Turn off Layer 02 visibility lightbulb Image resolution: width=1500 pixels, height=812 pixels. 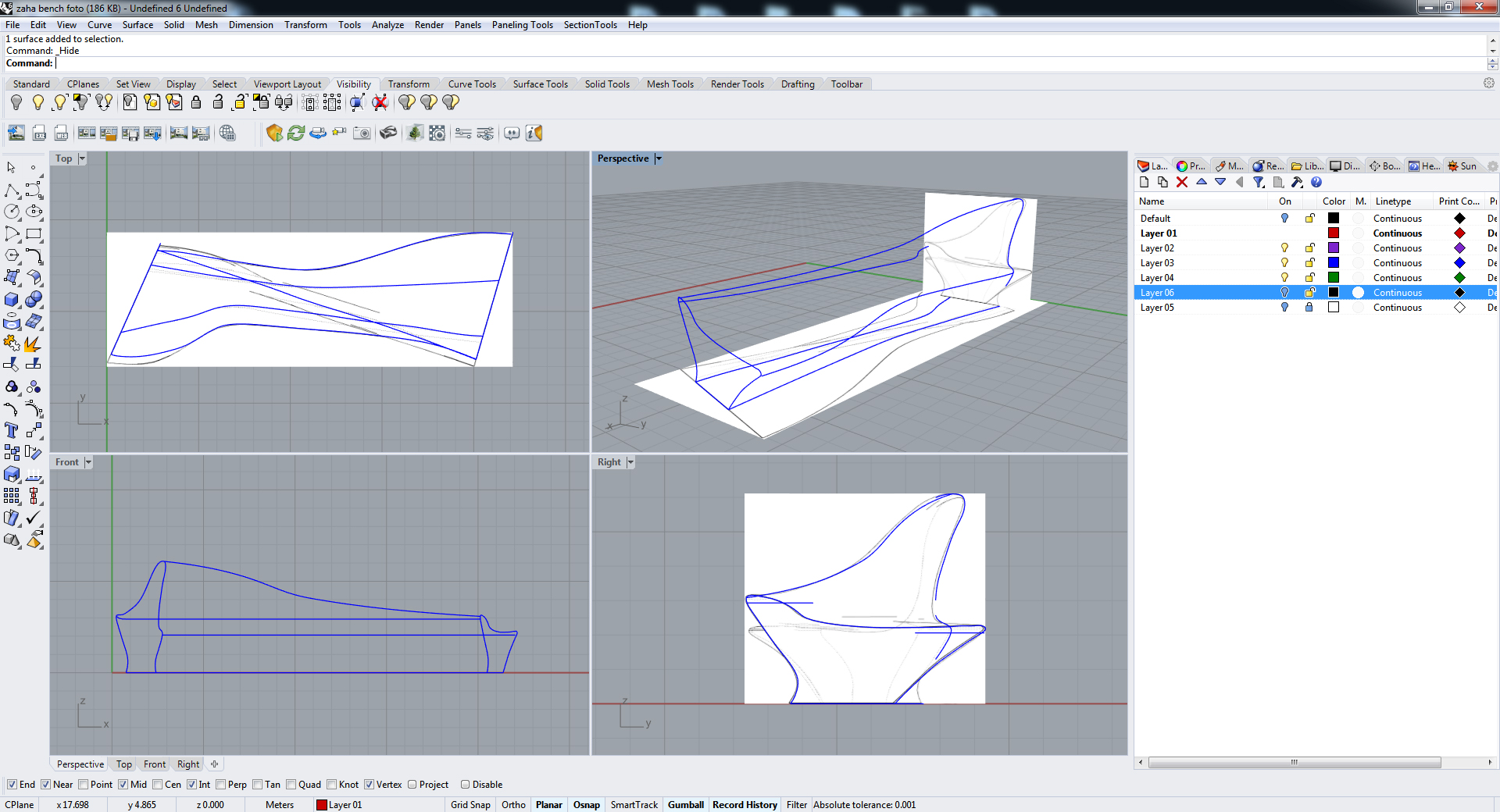click(x=1284, y=248)
